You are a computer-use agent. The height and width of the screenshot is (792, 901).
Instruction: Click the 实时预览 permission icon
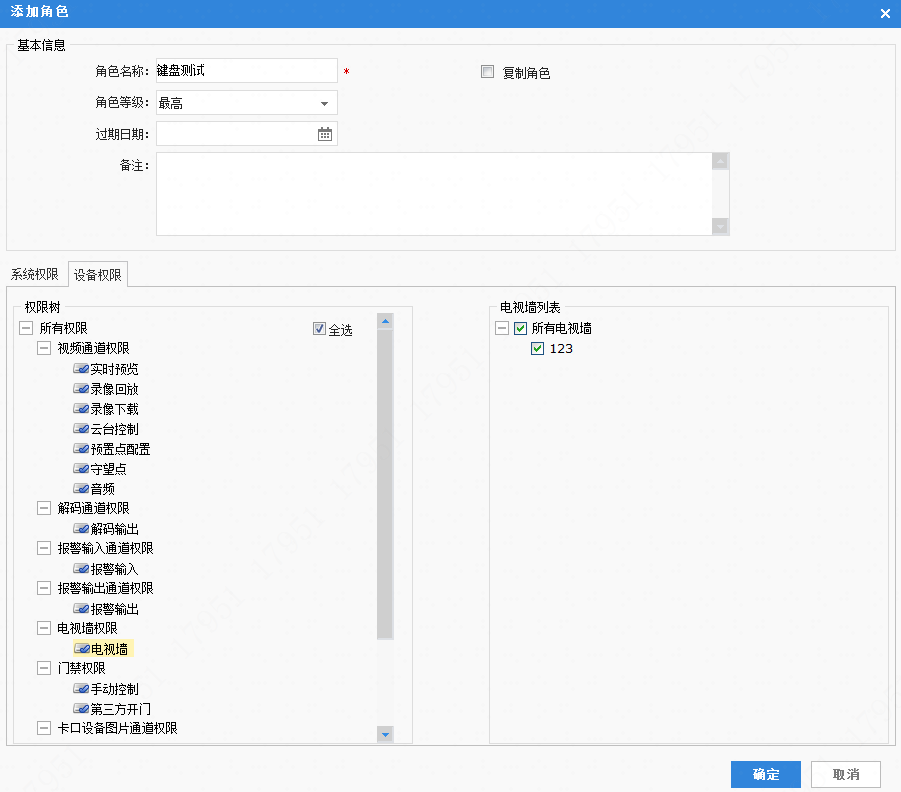81,368
